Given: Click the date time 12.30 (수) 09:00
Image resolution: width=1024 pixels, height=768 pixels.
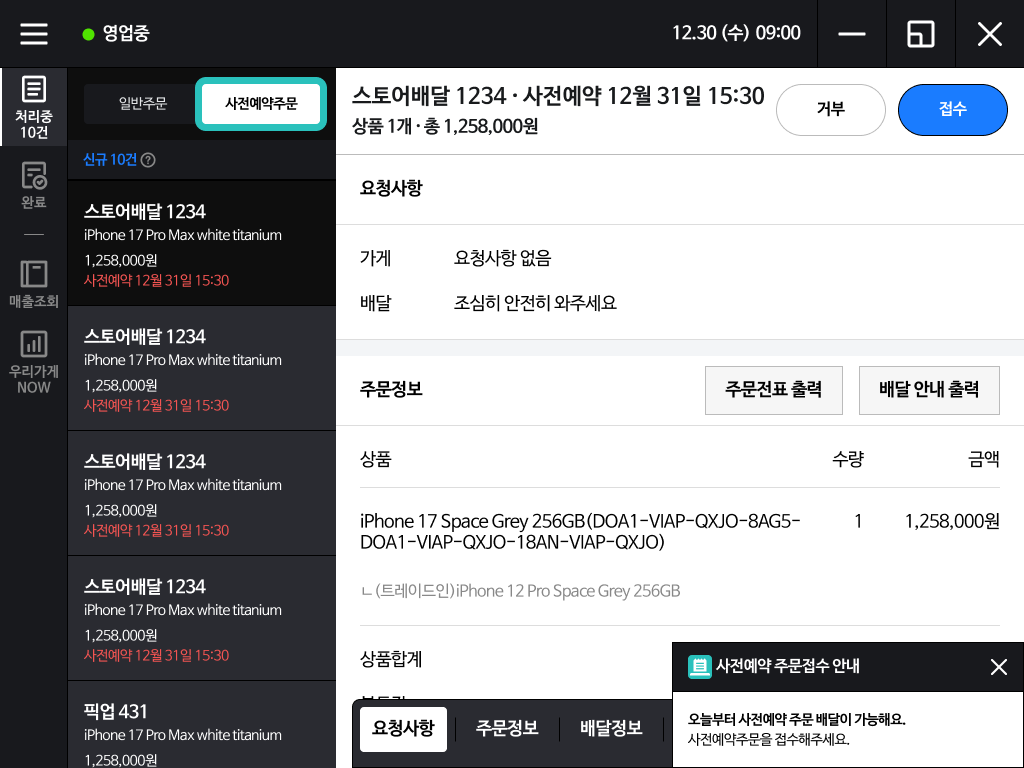Looking at the screenshot, I should (736, 33).
